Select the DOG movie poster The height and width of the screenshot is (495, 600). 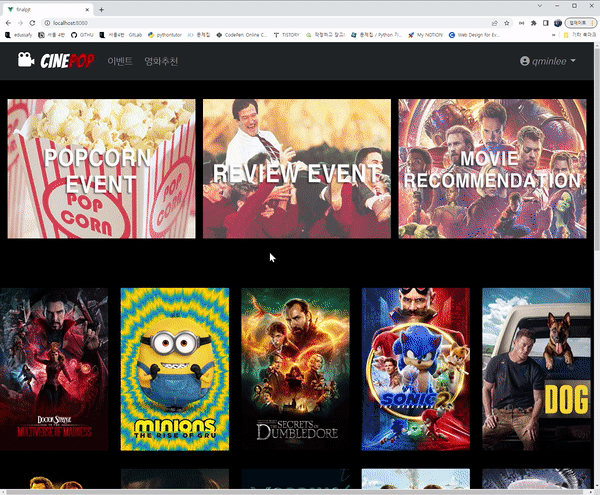(536, 369)
